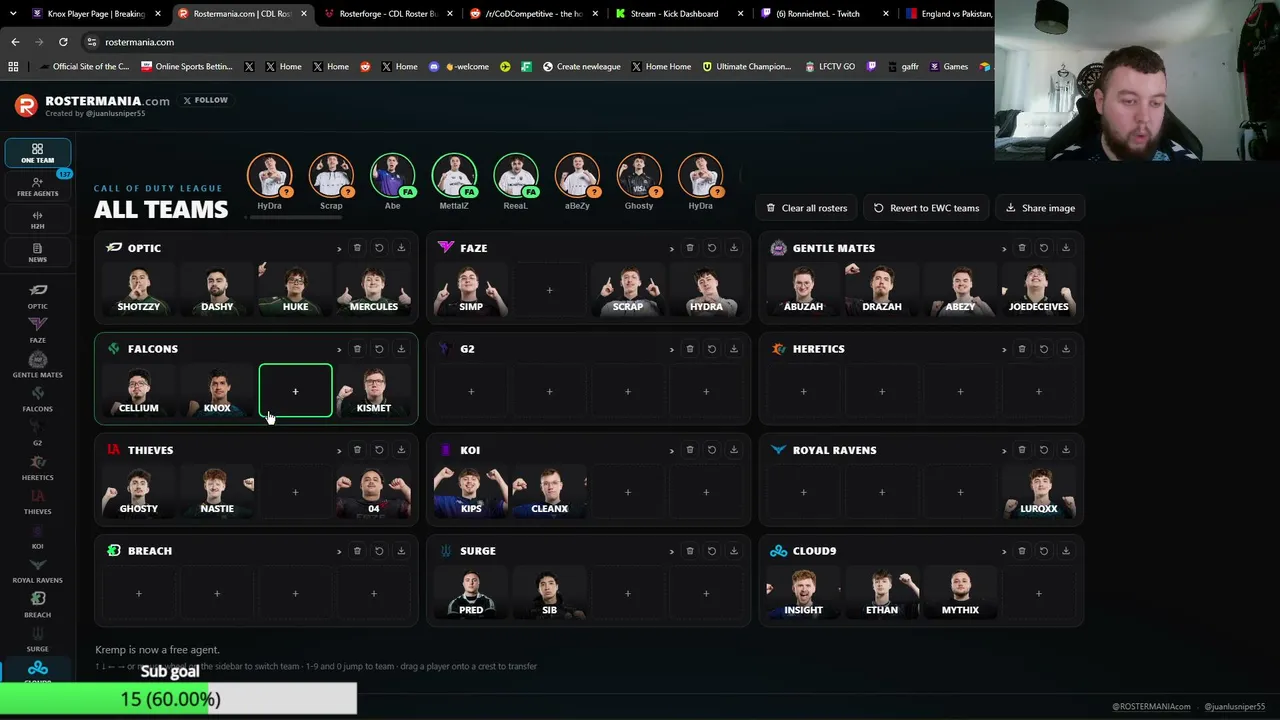The height and width of the screenshot is (720, 1280).
Task: Go back in the browser
Action: (15, 42)
